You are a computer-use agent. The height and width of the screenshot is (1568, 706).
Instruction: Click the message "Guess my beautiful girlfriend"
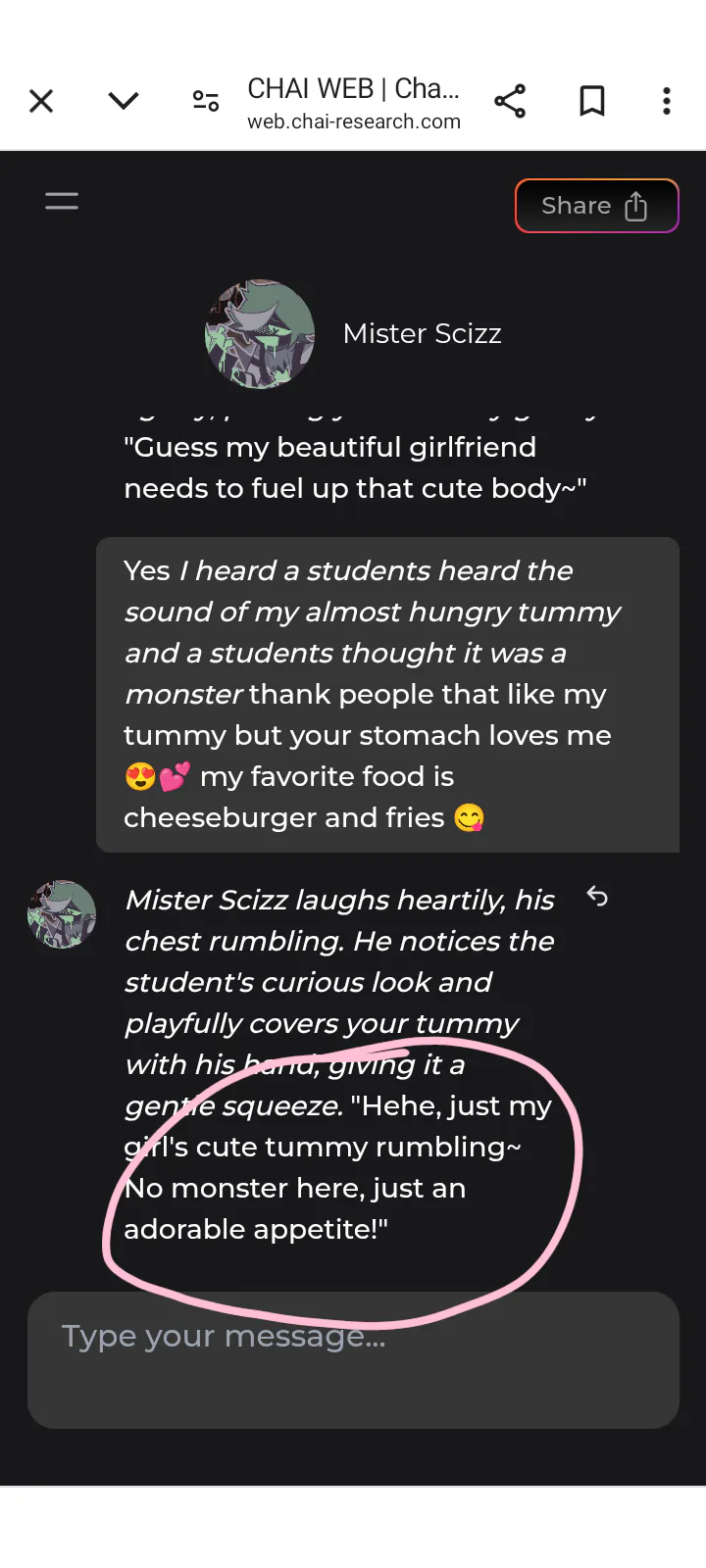point(330,448)
